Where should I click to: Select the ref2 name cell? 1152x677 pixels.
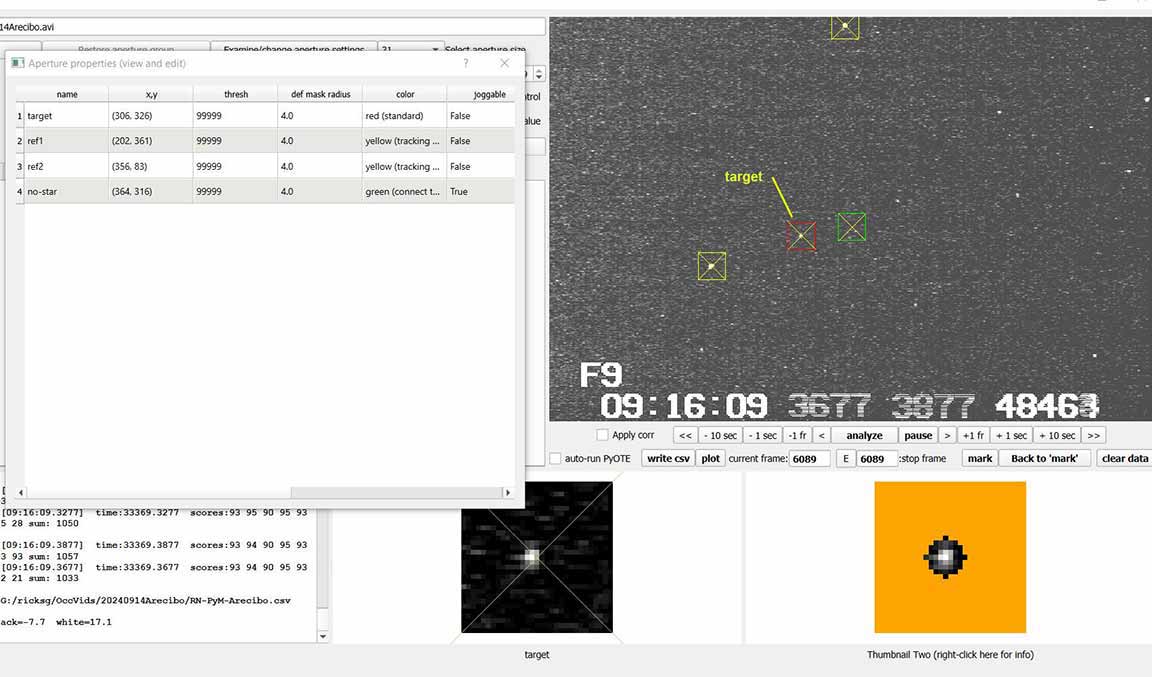(67, 166)
